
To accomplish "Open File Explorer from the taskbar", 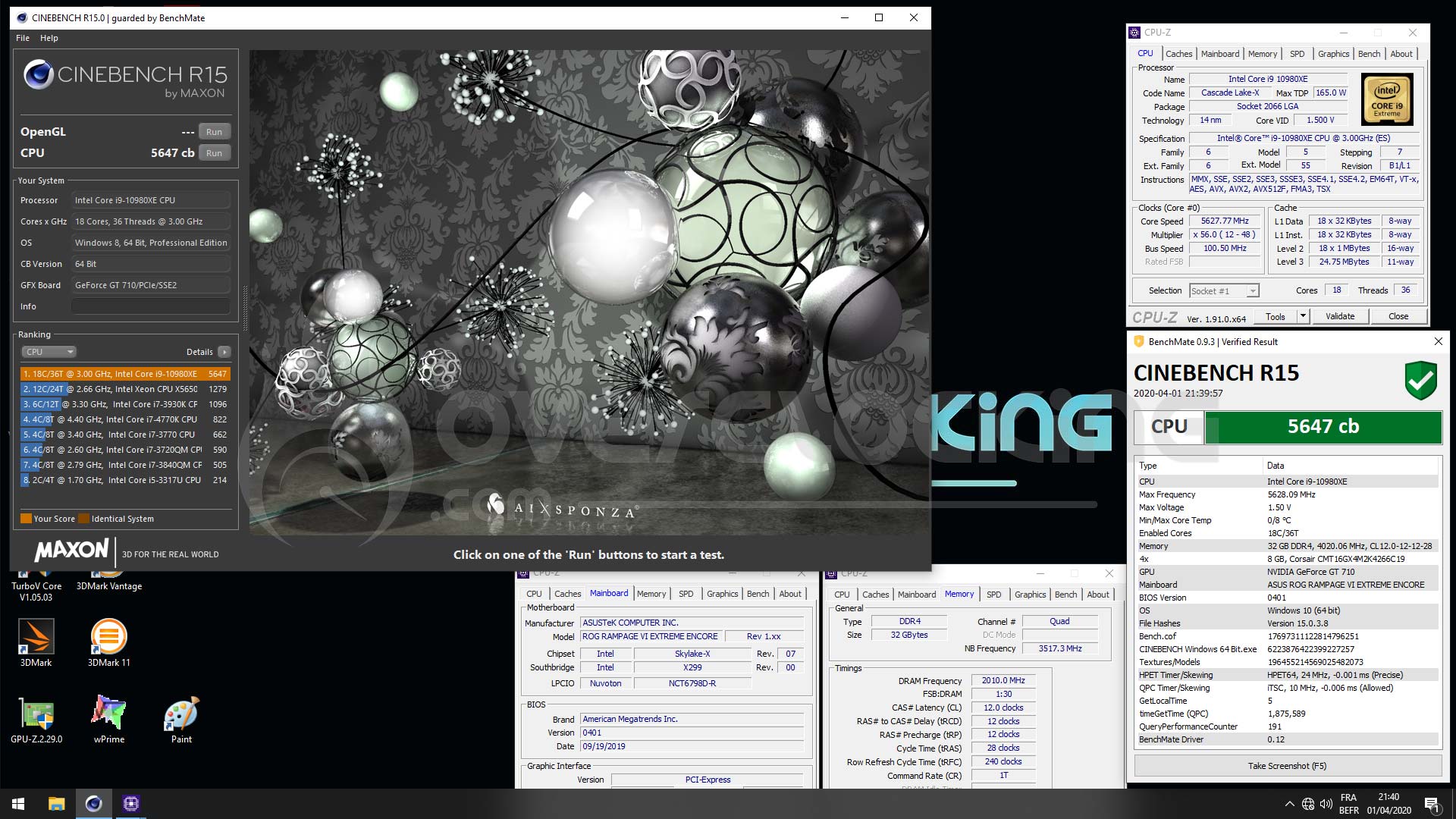I will point(56,804).
